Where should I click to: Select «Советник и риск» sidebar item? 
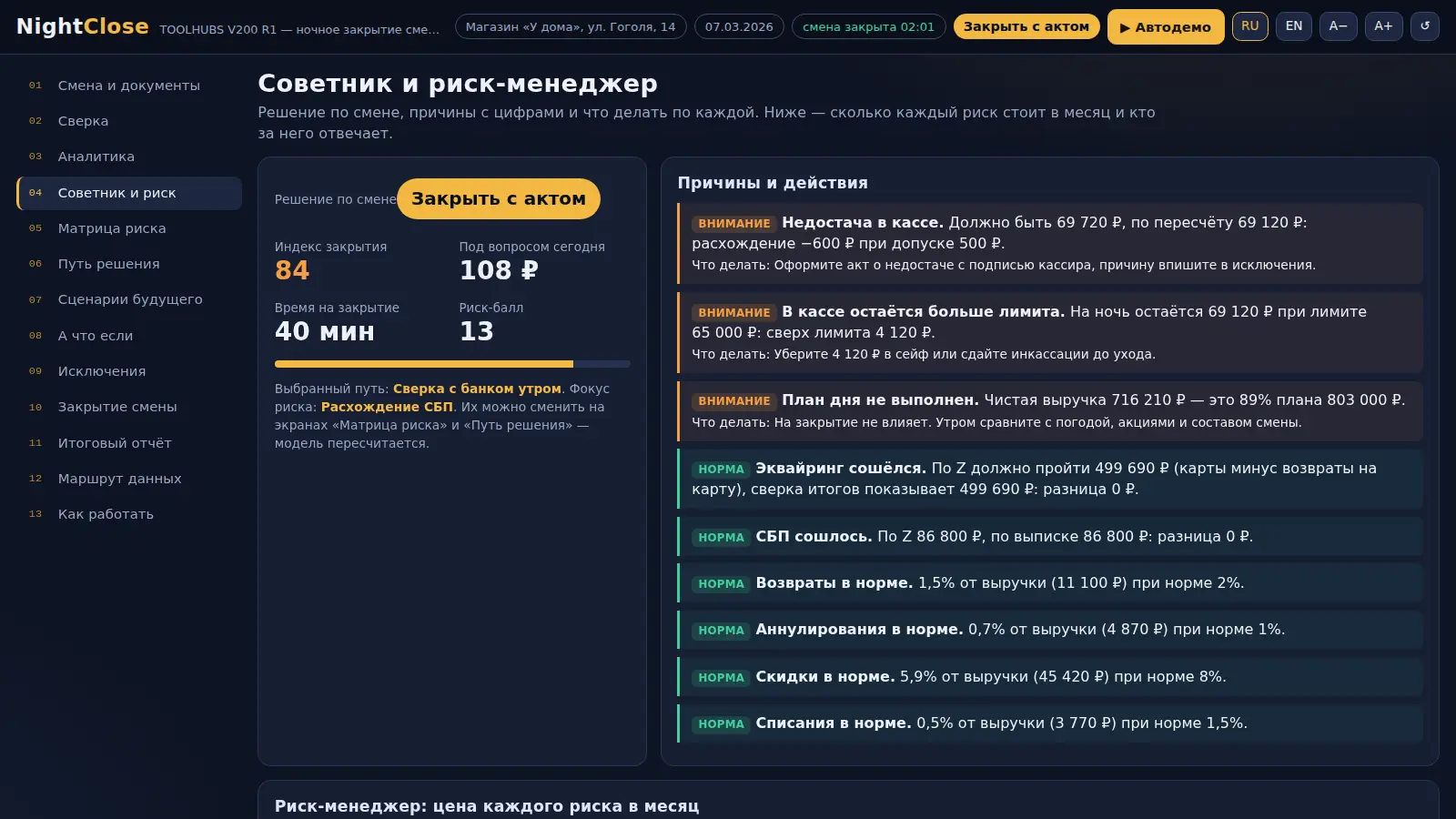click(129, 193)
